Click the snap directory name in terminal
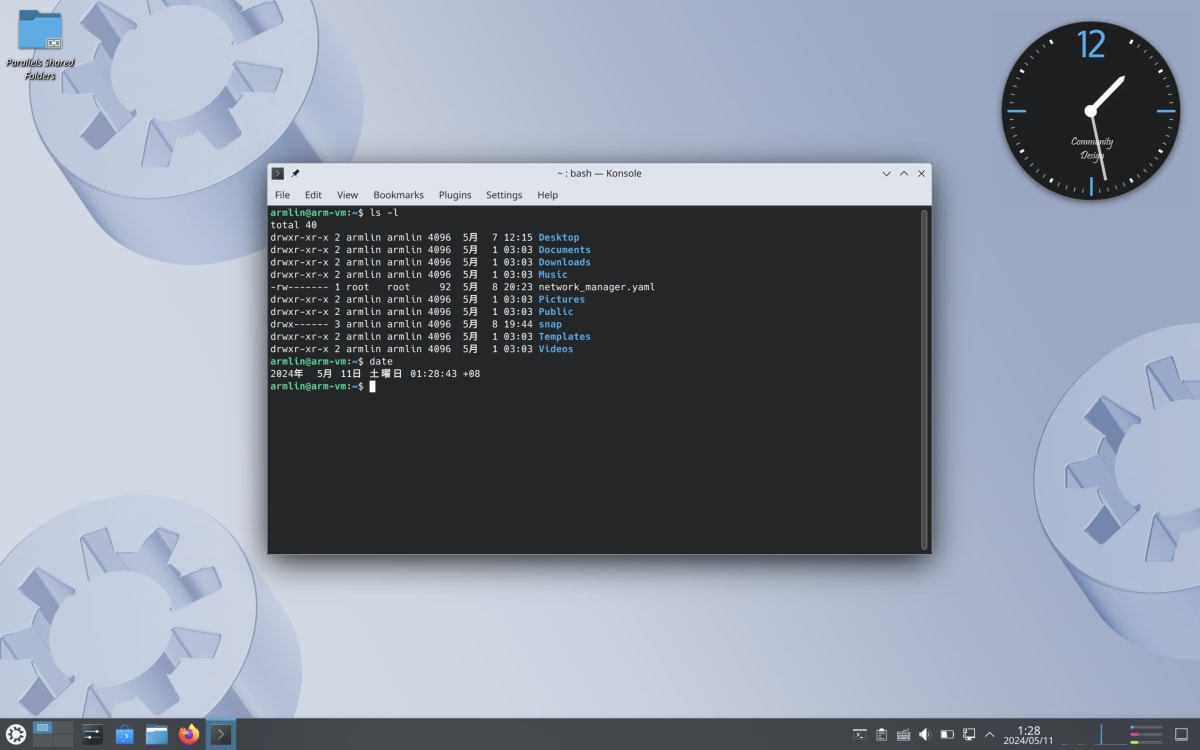The height and width of the screenshot is (750, 1200). point(550,324)
